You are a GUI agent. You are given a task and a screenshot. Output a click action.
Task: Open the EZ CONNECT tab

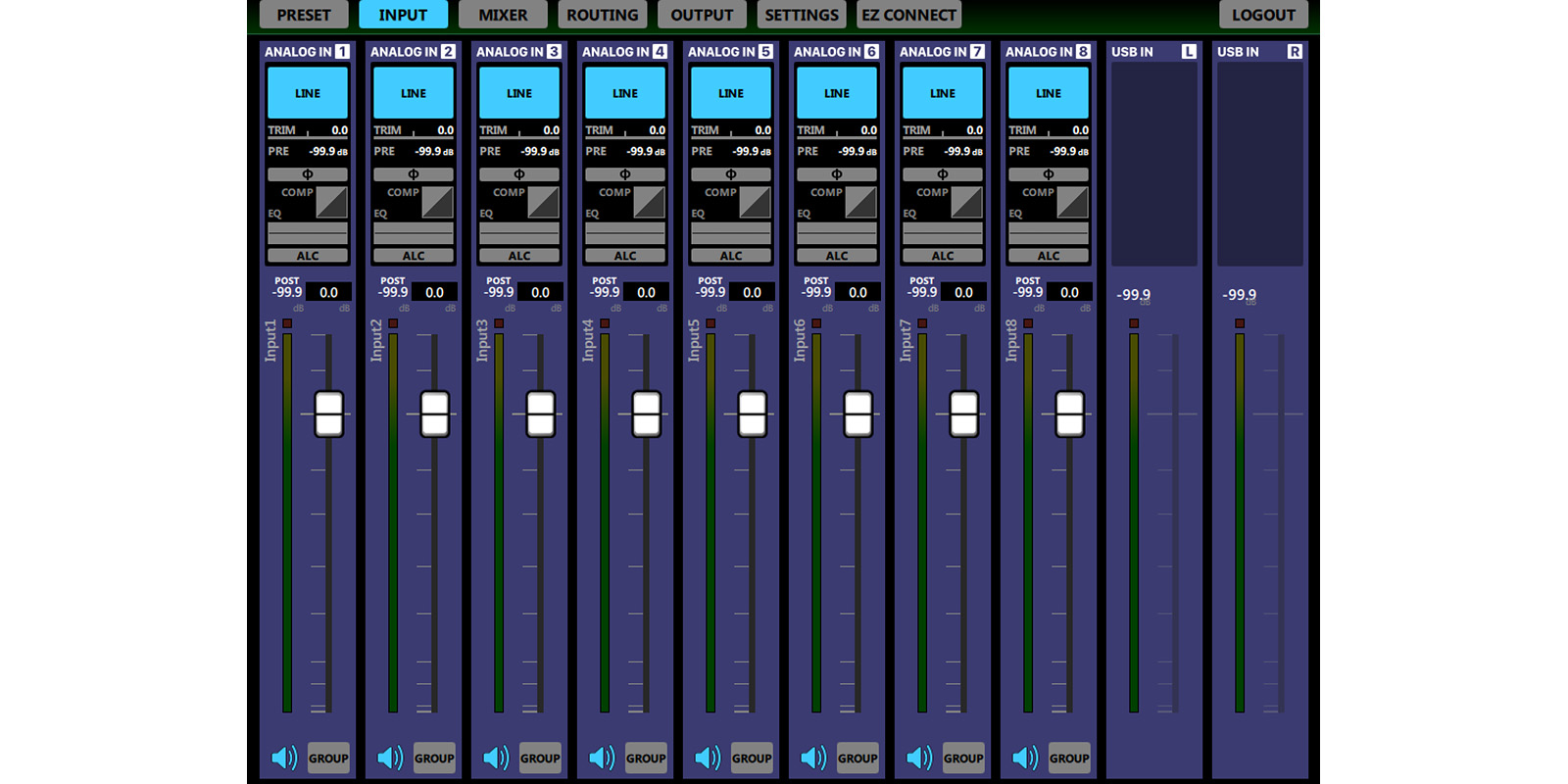point(909,15)
